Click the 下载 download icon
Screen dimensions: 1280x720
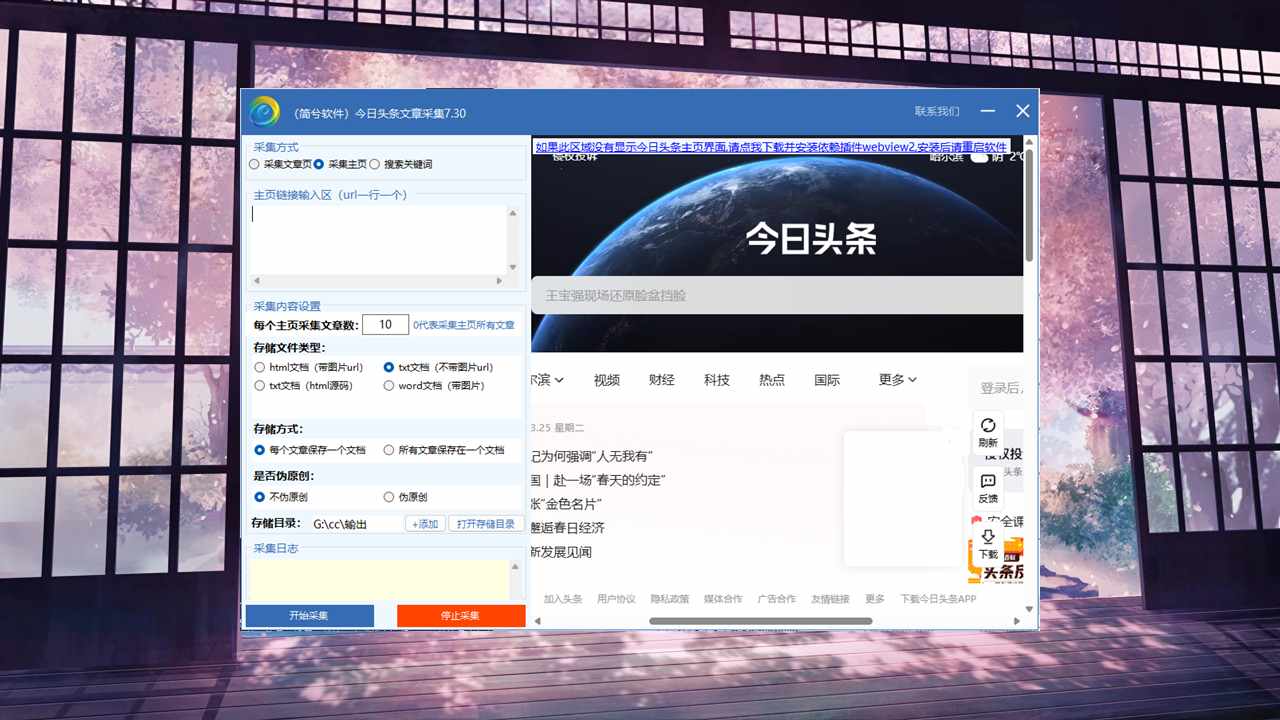pos(988,539)
